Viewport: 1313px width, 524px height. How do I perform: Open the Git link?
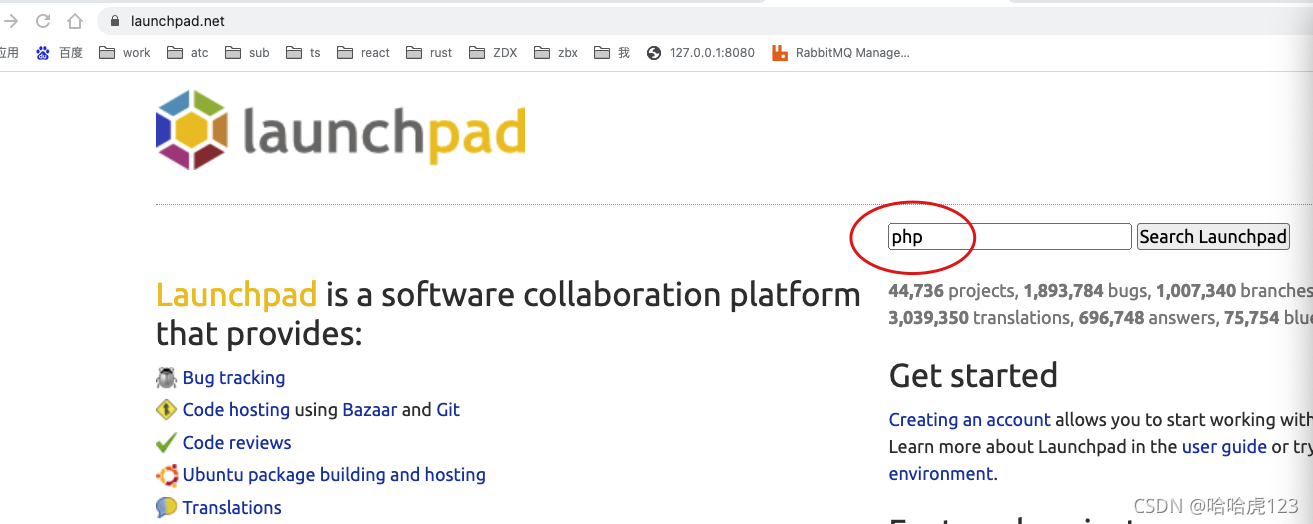448,410
